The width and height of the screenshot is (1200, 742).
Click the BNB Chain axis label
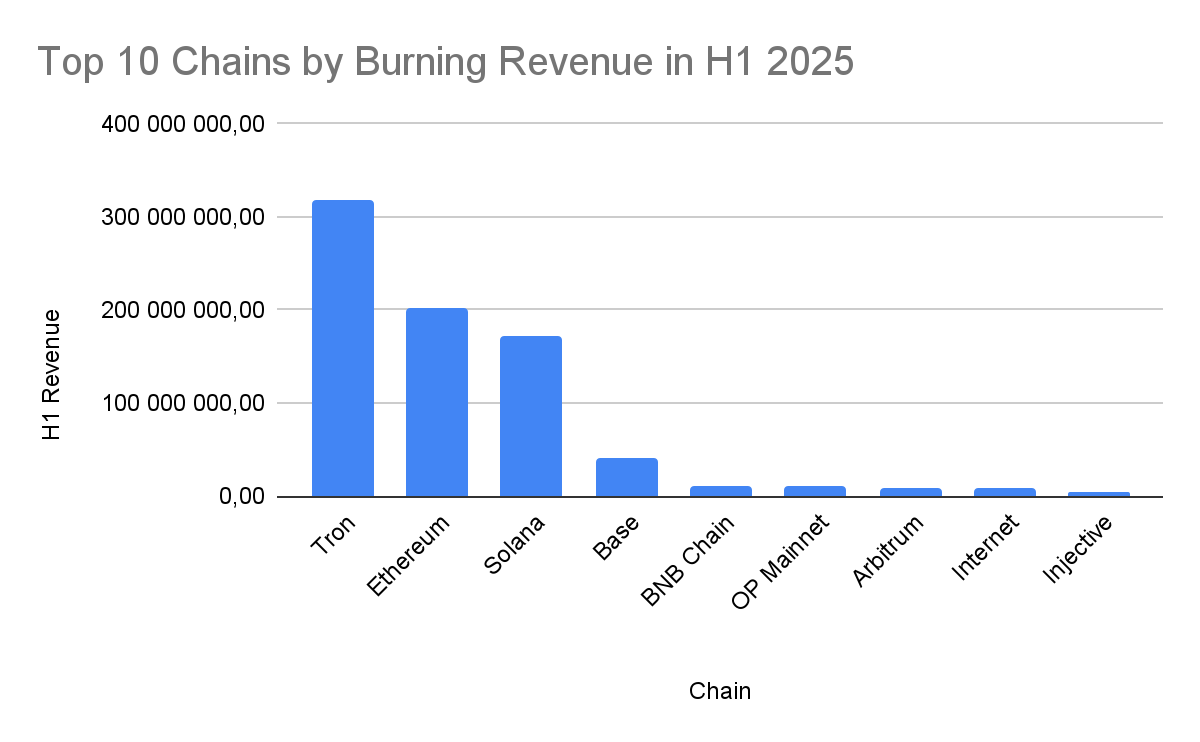[688, 562]
